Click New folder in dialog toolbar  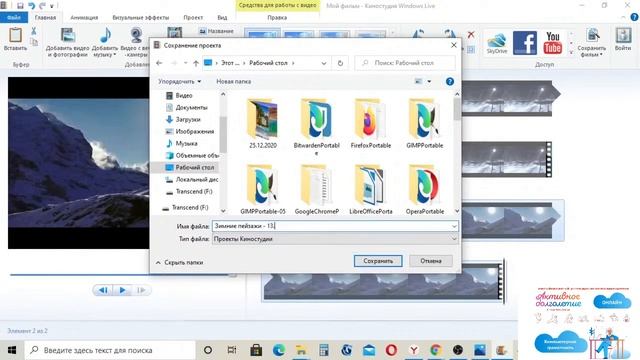click(x=233, y=82)
